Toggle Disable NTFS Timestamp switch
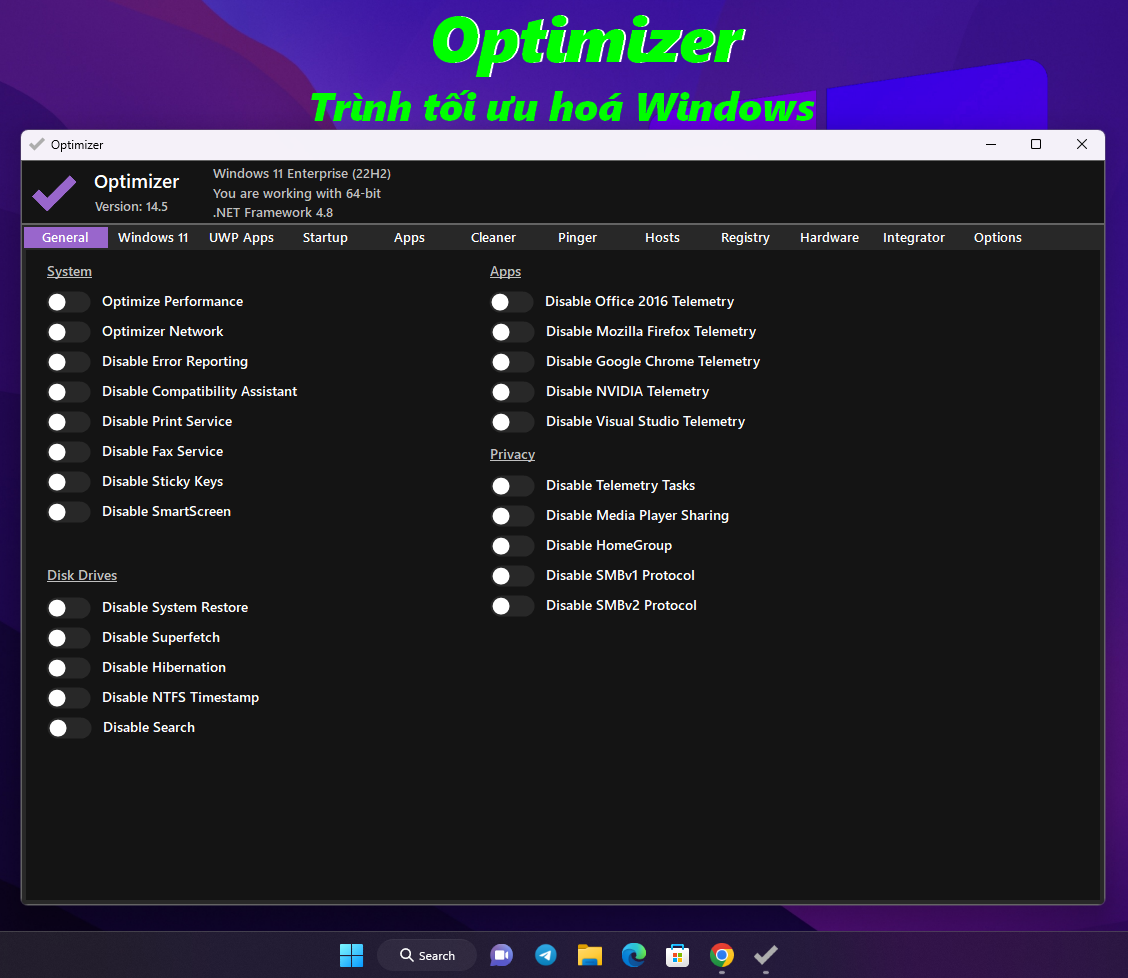The height and width of the screenshot is (978, 1128). (68, 698)
